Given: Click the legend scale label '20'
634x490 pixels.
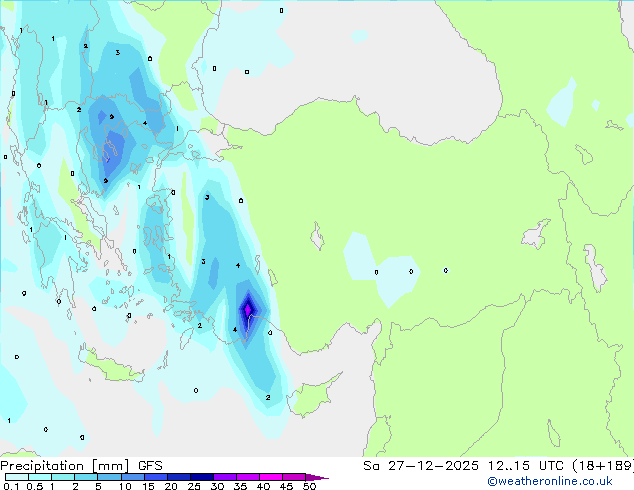Looking at the screenshot, I should coord(171,486).
